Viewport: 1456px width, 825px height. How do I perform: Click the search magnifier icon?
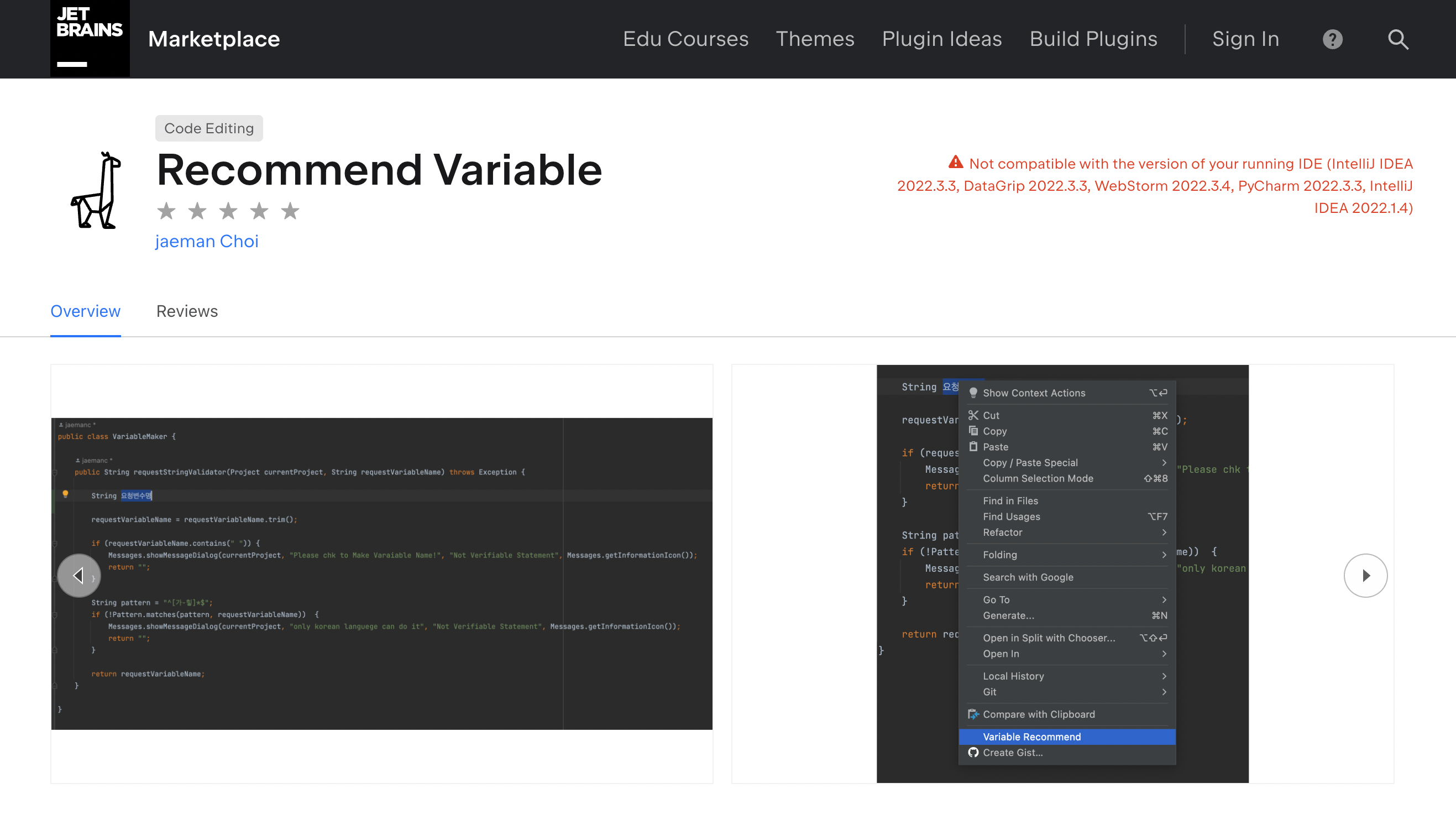[x=1397, y=39]
